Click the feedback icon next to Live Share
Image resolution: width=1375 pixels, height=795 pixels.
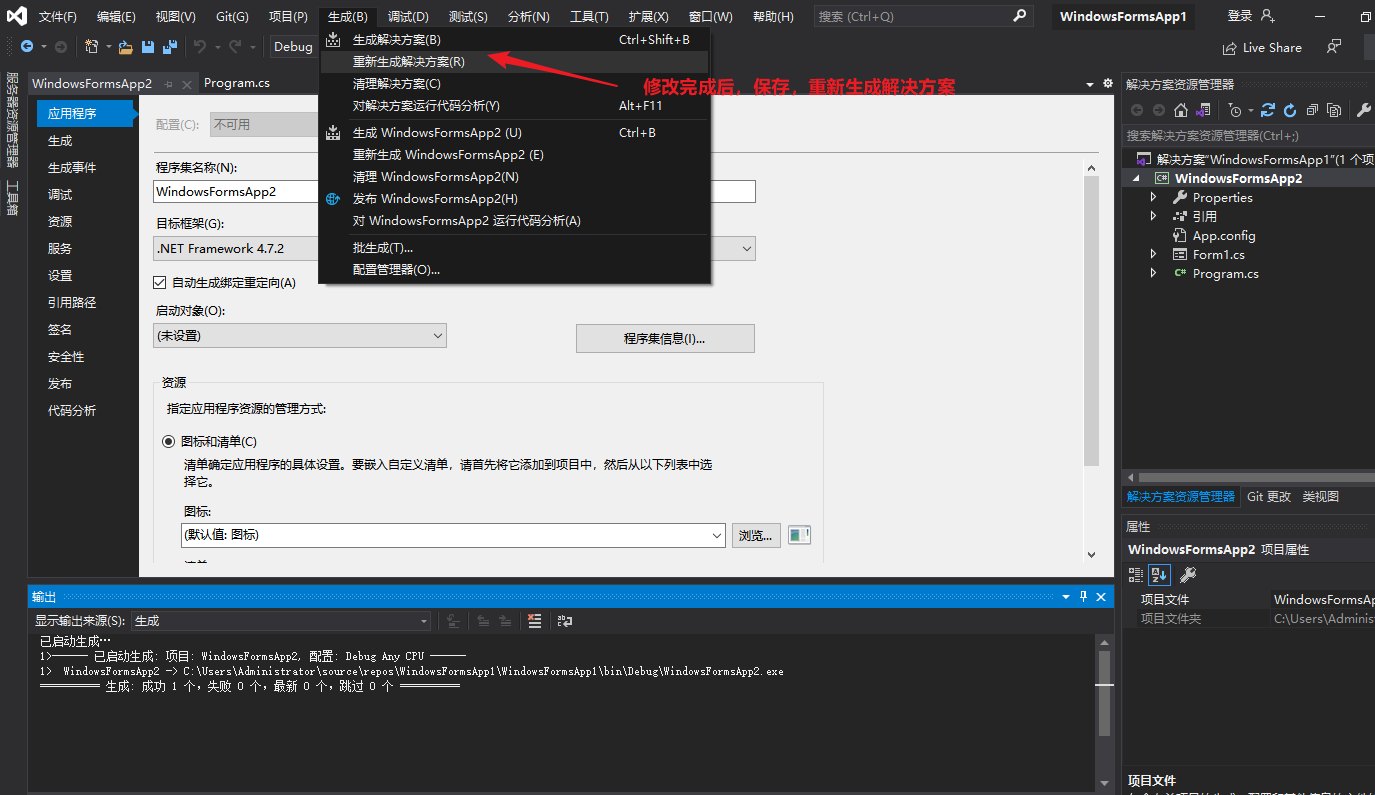(x=1333, y=47)
